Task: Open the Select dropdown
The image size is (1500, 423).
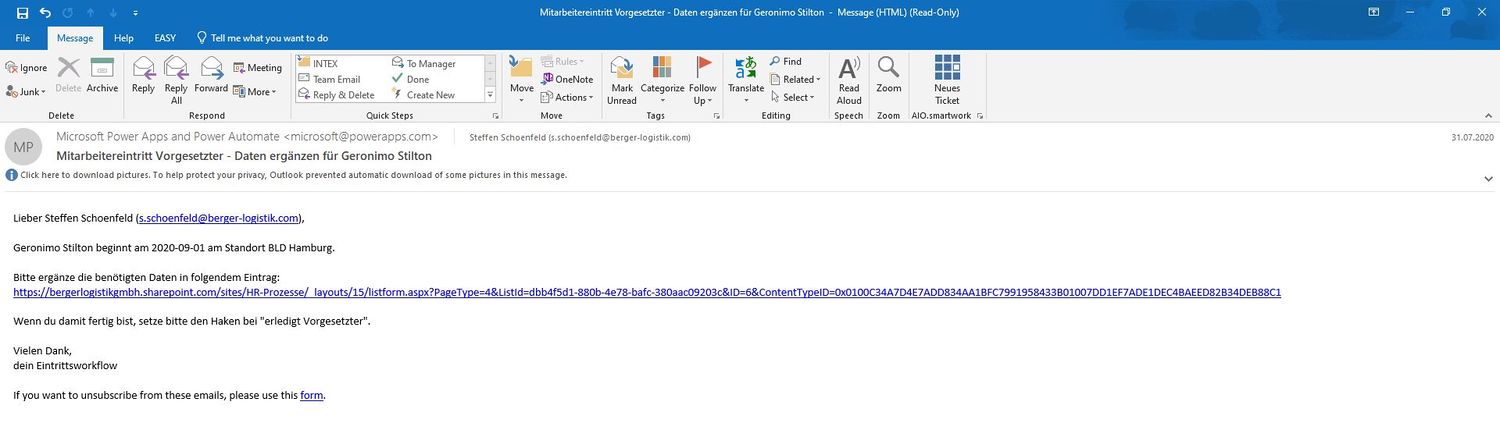Action: (x=792, y=97)
